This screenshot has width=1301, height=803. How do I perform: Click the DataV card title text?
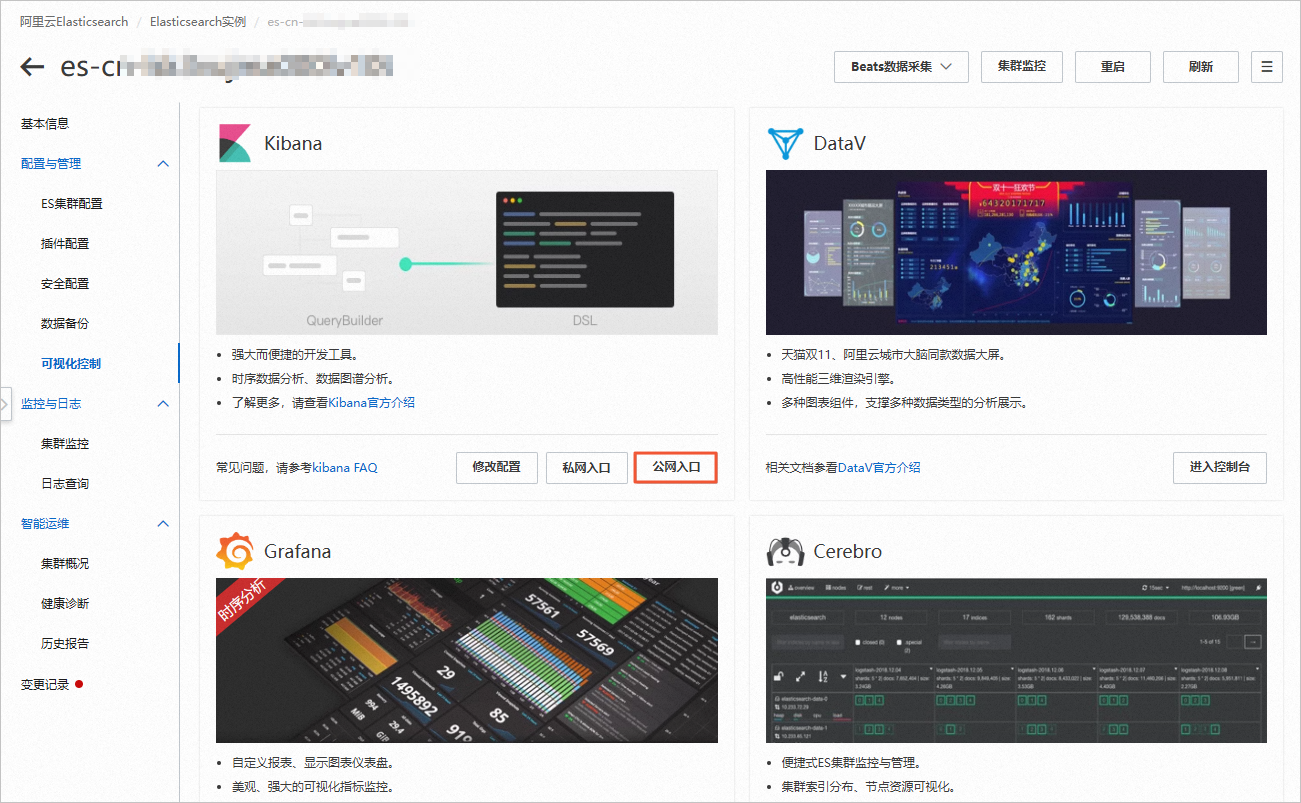(840, 143)
